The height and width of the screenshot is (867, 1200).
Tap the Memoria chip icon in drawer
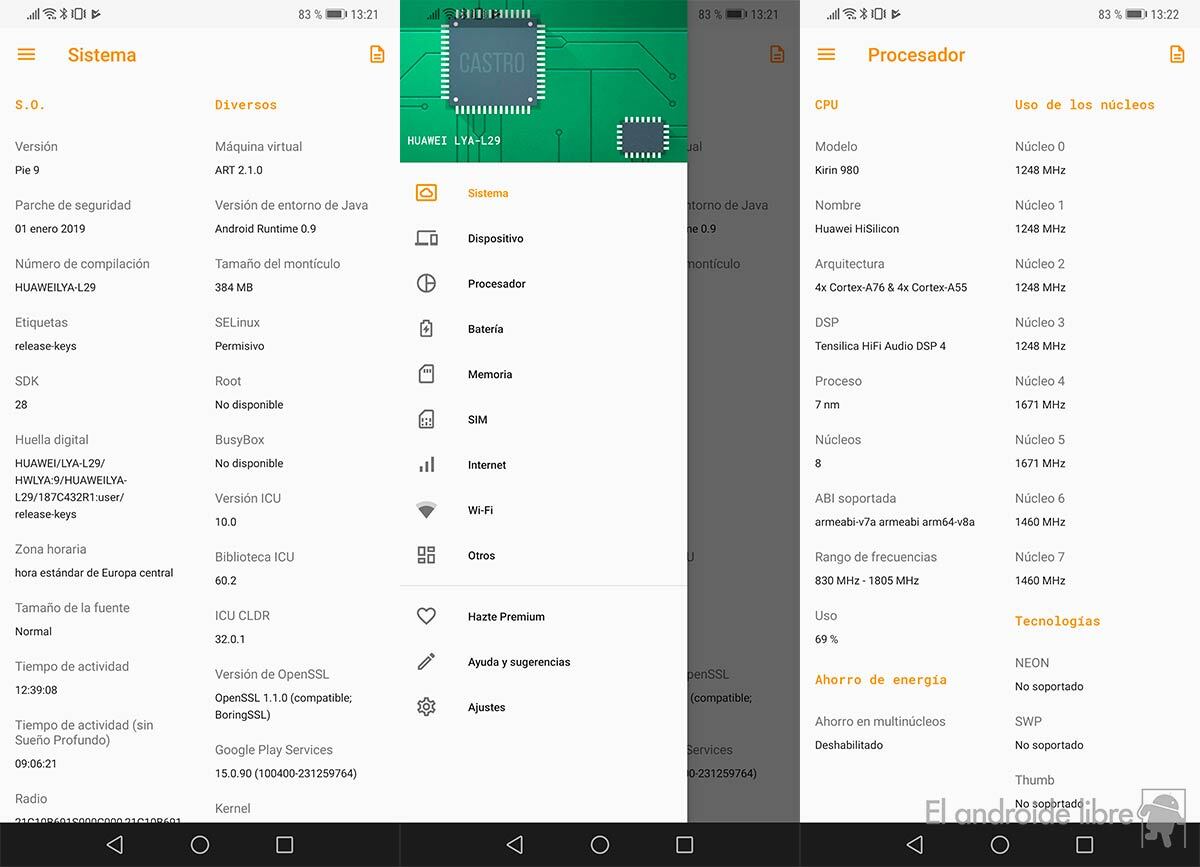click(x=426, y=374)
